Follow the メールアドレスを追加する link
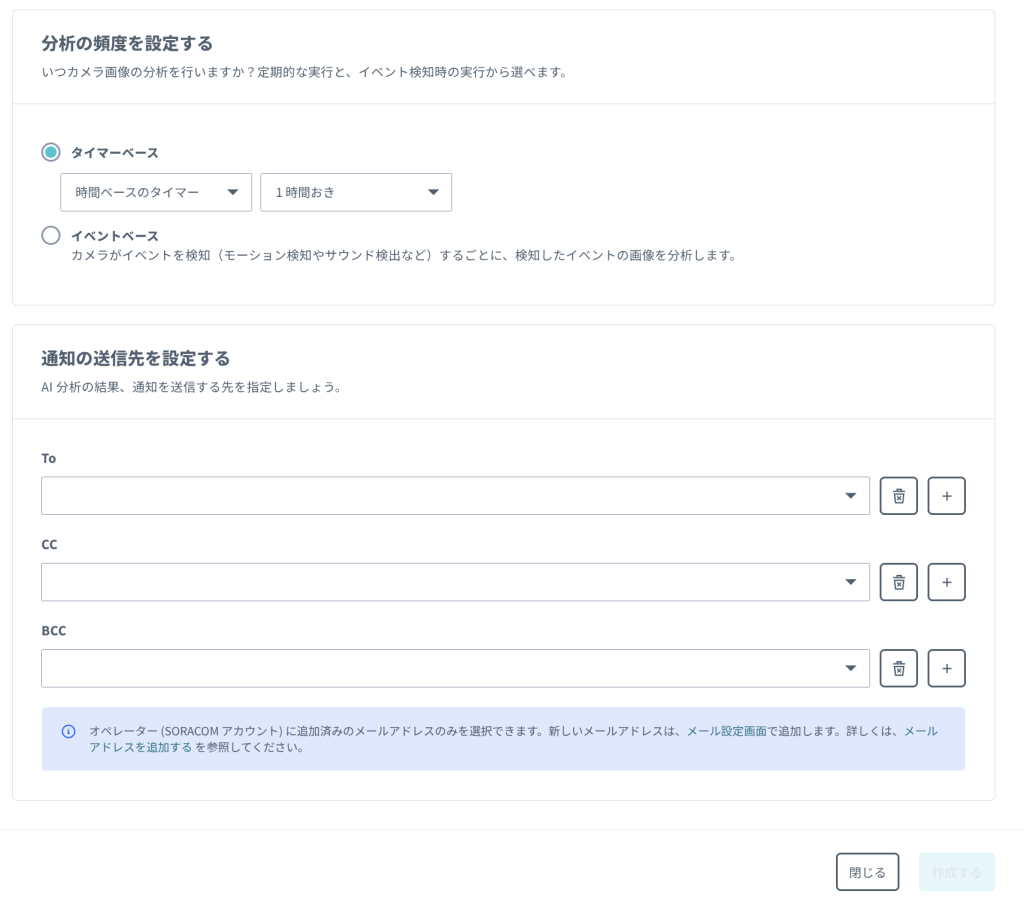This screenshot has height=903, width=1024. pos(140,747)
